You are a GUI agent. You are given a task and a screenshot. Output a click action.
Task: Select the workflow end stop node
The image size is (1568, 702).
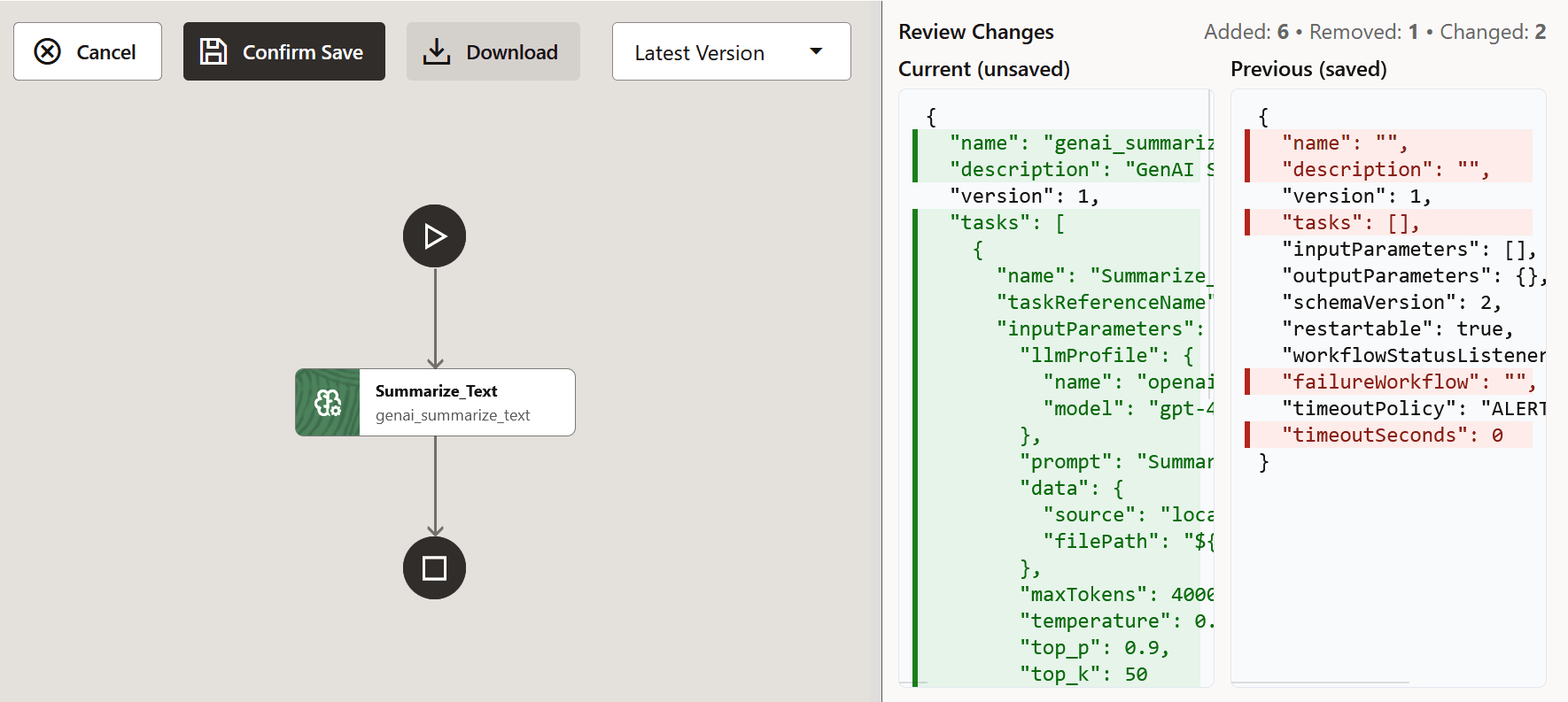434,567
